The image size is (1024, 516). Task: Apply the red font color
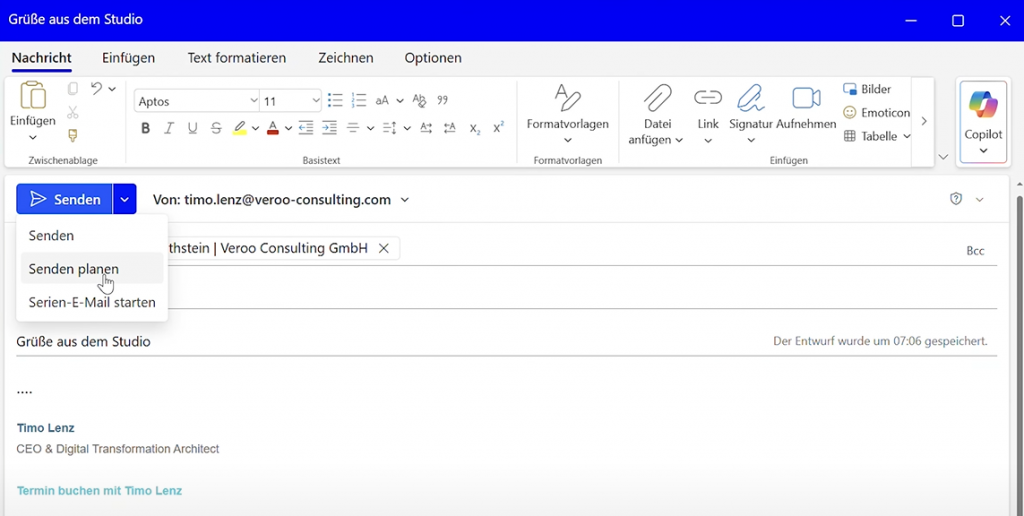tap(273, 128)
